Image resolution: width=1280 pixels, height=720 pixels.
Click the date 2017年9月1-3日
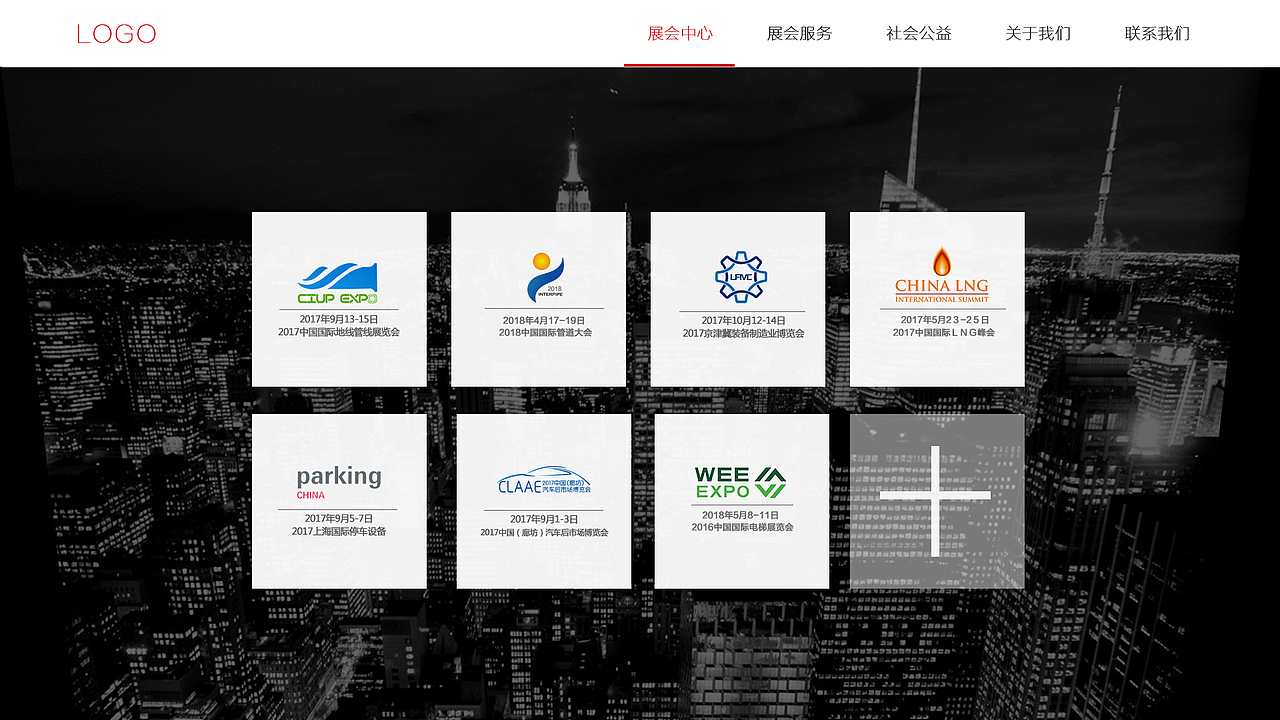[544, 520]
